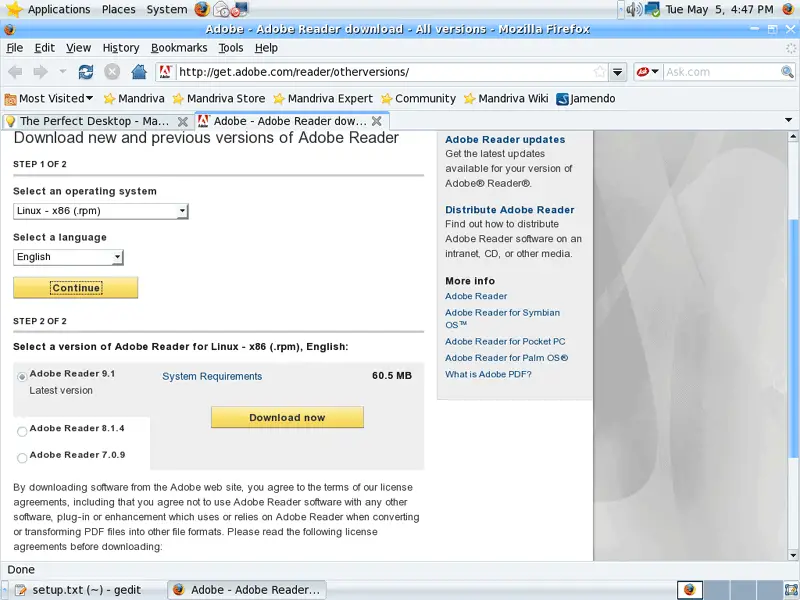
Task: Open Adobe Reader for Pocket PC link
Action: tap(505, 341)
